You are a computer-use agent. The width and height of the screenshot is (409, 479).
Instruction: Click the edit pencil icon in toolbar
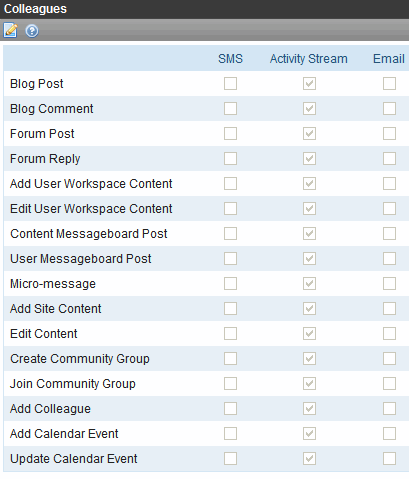(x=10, y=31)
